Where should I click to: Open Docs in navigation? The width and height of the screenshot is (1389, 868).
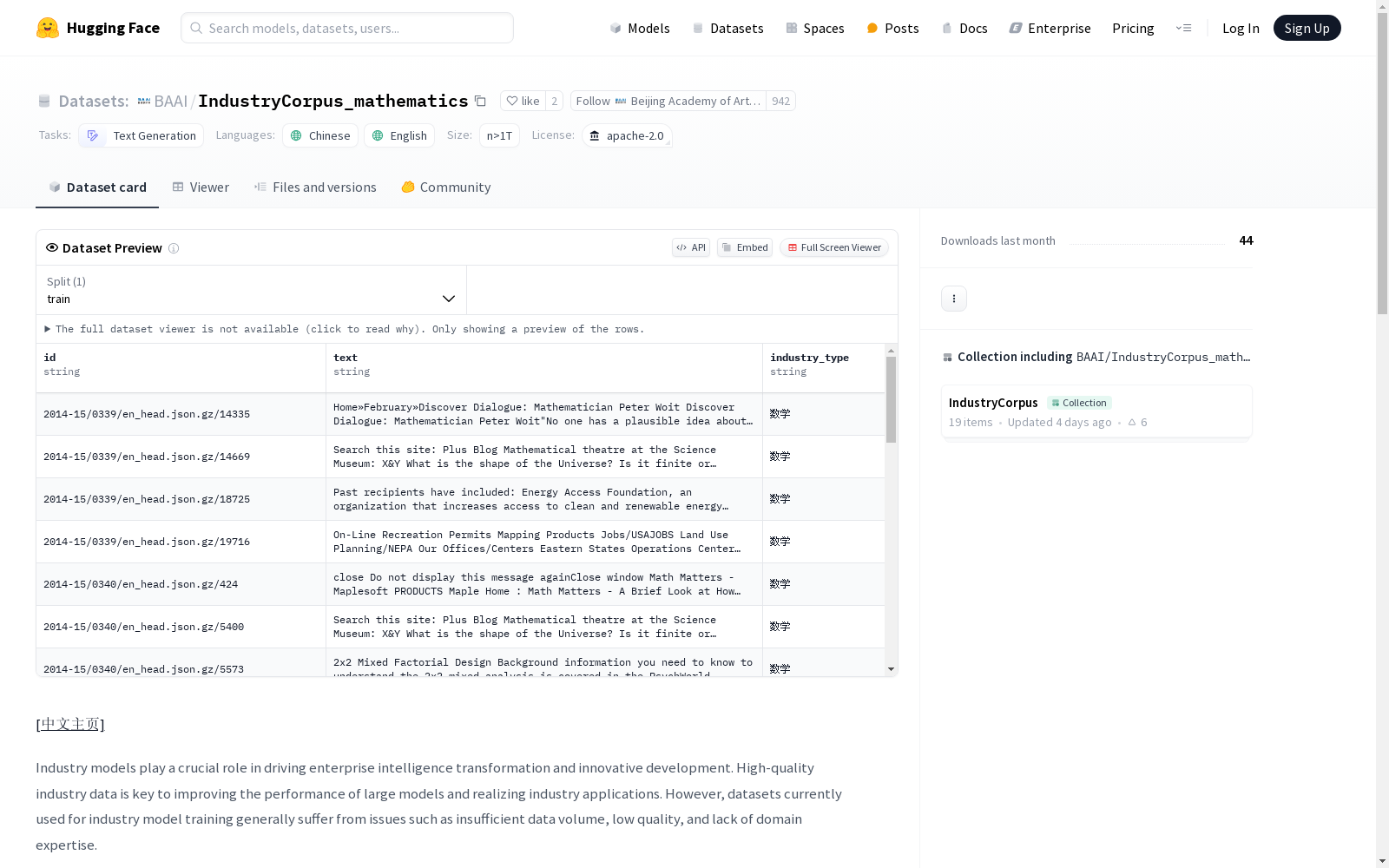click(964, 28)
